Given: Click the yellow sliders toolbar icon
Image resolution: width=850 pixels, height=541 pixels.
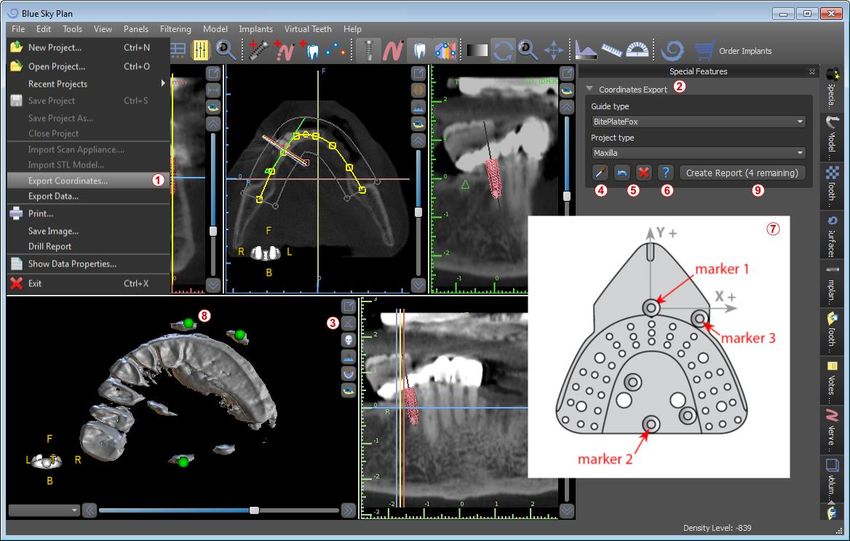Looking at the screenshot, I should [x=201, y=50].
